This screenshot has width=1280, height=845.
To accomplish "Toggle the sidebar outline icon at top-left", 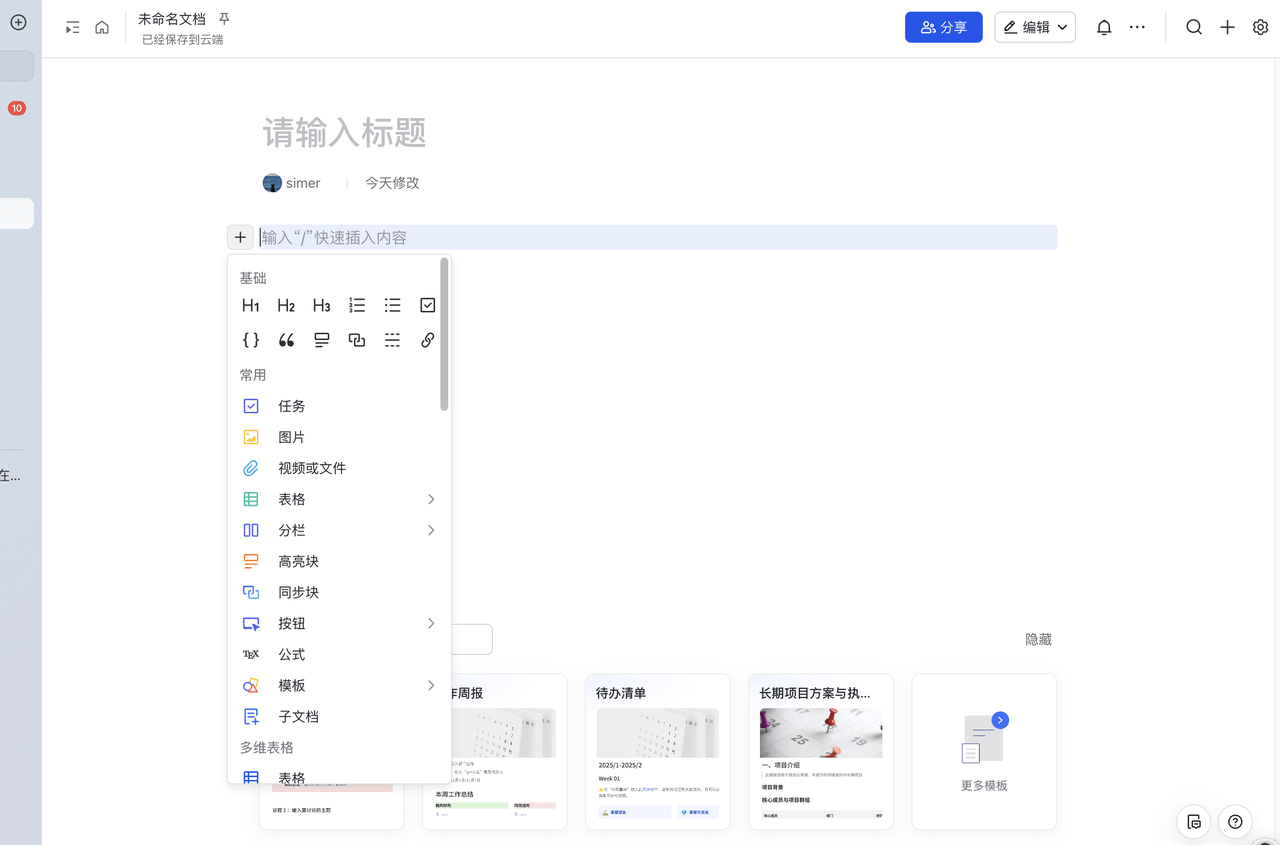I will (73, 28).
